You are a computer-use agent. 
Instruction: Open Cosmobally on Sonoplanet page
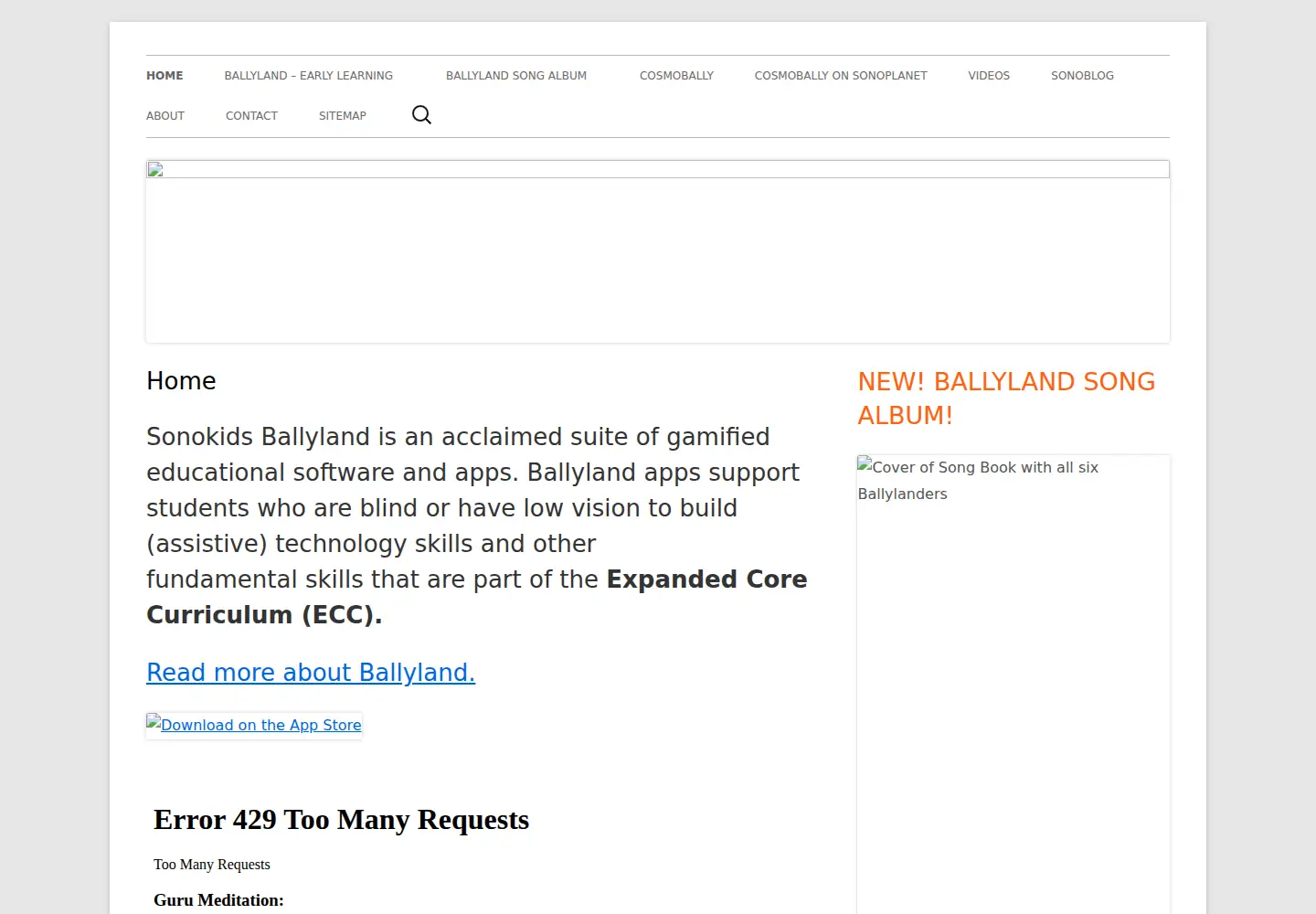click(x=841, y=76)
